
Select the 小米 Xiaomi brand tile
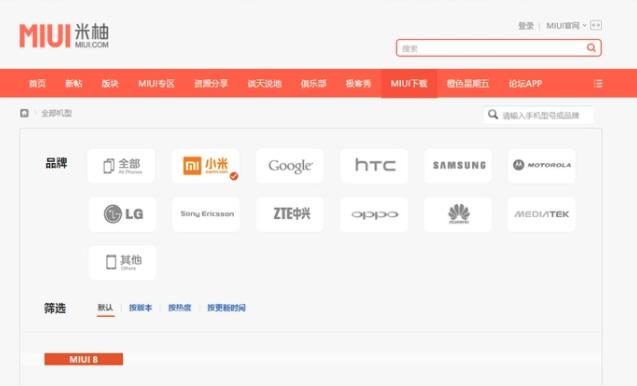pos(206,166)
